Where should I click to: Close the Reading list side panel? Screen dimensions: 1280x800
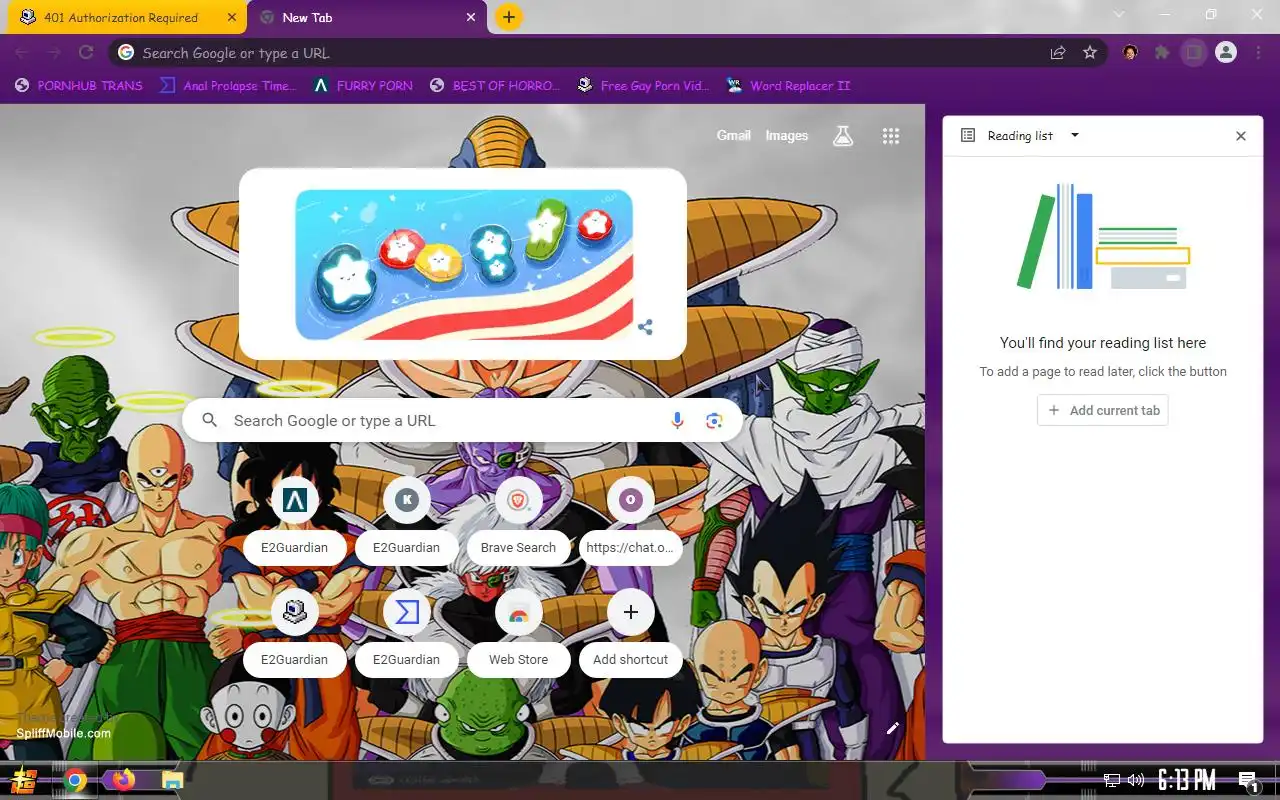tap(1241, 136)
